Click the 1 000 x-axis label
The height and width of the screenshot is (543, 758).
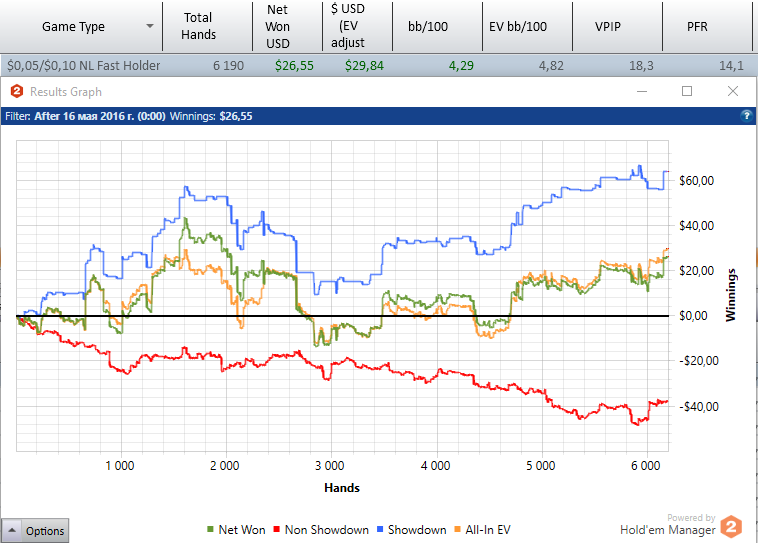(x=120, y=466)
